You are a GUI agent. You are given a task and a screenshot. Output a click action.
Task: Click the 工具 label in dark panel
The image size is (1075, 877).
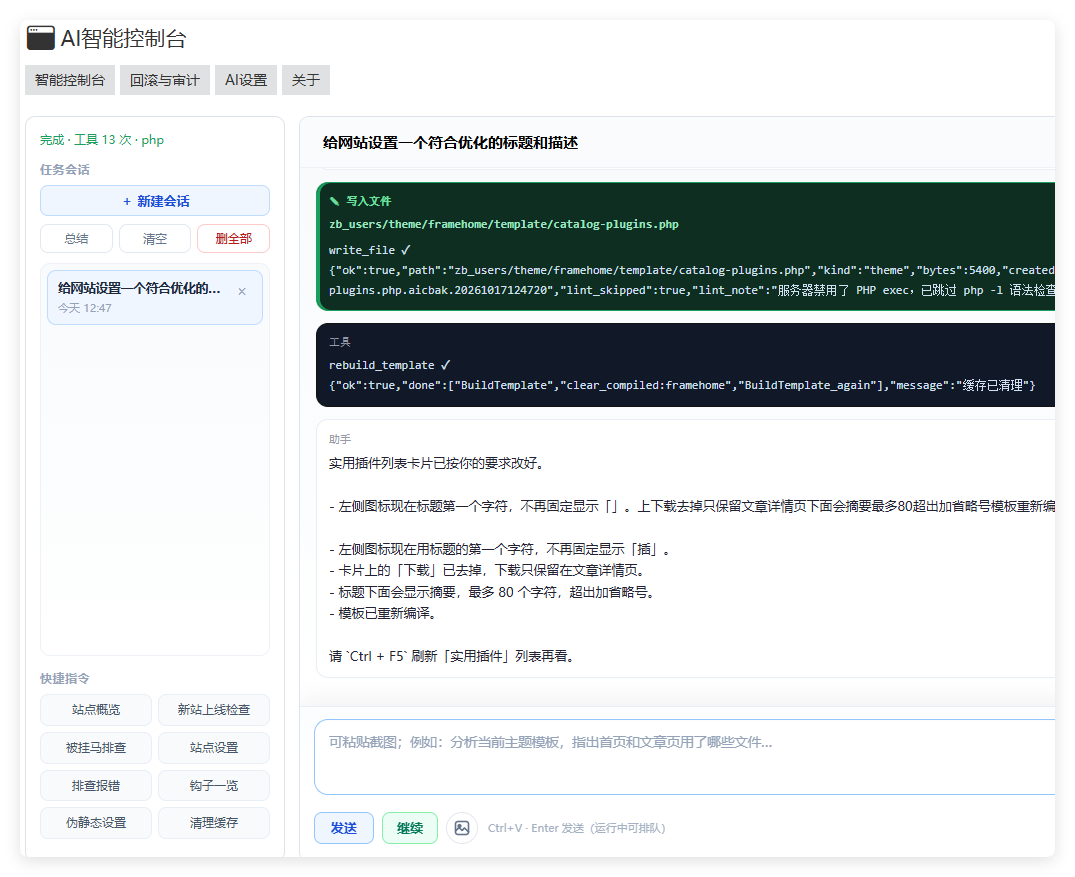coord(340,341)
